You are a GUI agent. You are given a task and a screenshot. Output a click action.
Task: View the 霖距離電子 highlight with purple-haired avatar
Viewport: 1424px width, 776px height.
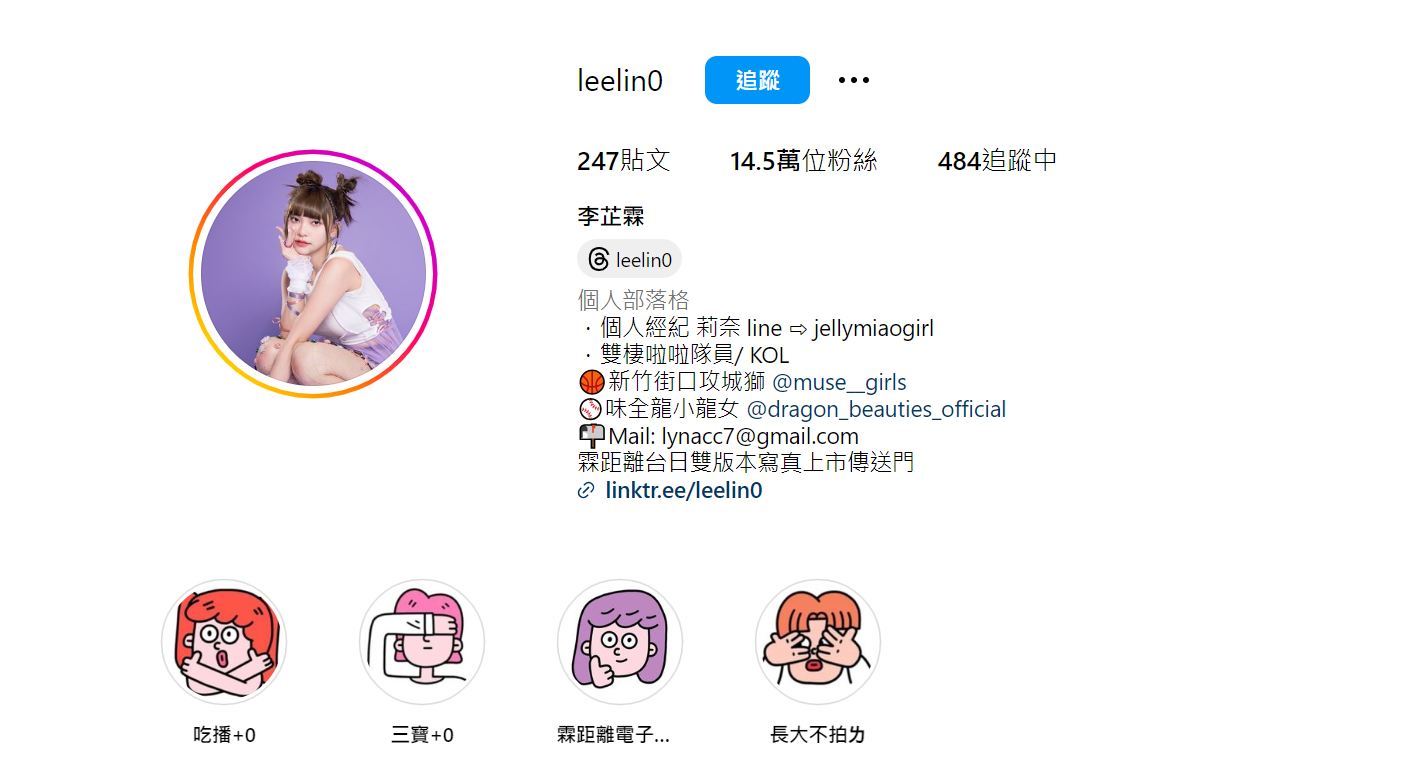pos(620,642)
